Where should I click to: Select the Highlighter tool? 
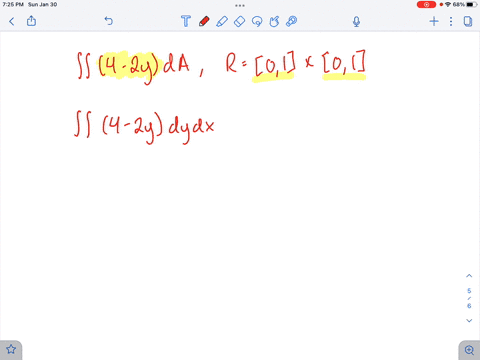tap(222, 22)
